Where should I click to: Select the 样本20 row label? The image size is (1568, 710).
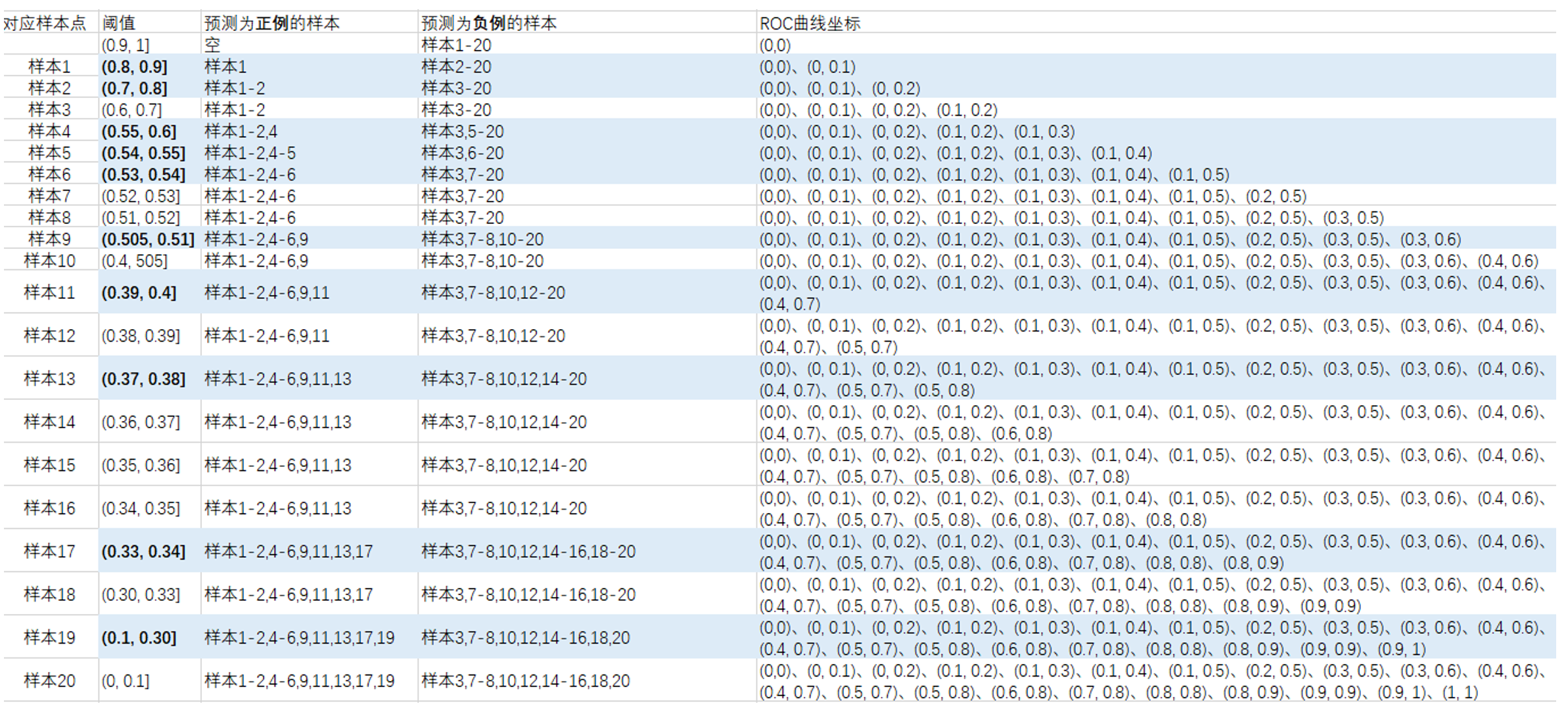[49, 680]
